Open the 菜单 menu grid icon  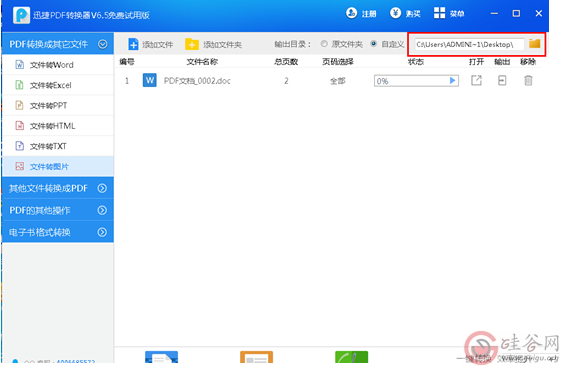tap(439, 13)
